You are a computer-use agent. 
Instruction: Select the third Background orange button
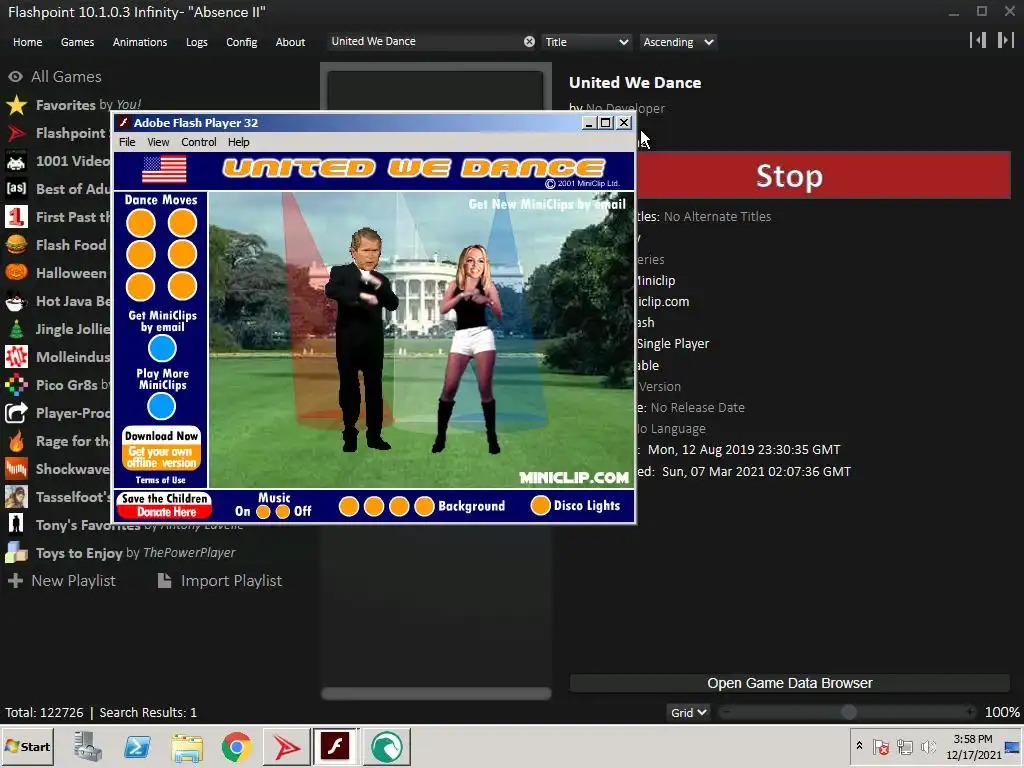click(399, 506)
